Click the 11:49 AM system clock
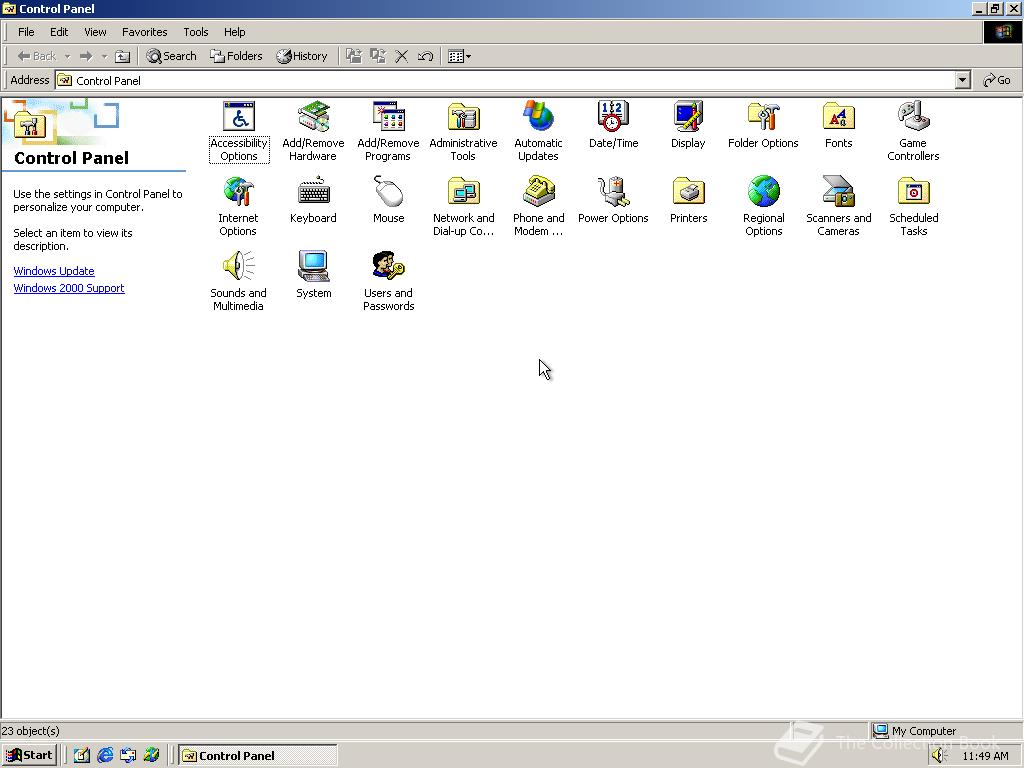 point(985,756)
